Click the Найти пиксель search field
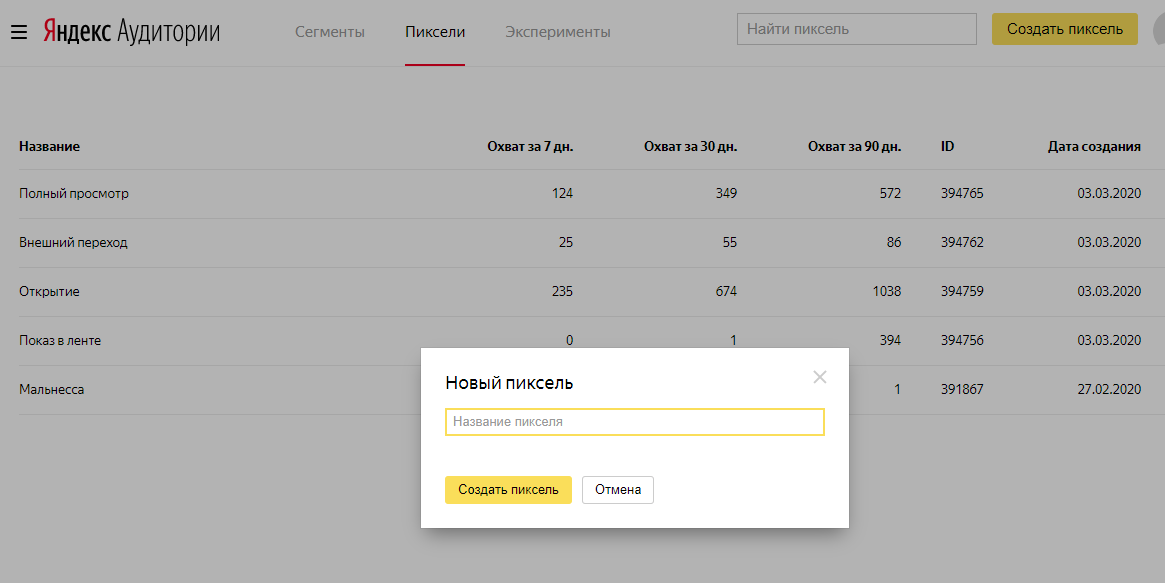The width and height of the screenshot is (1165, 583). pyautogui.click(x=856, y=29)
